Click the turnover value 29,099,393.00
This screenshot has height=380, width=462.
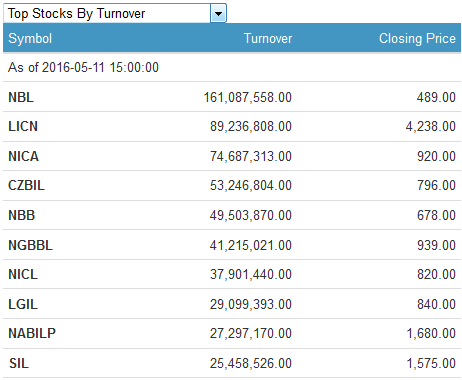[251, 304]
